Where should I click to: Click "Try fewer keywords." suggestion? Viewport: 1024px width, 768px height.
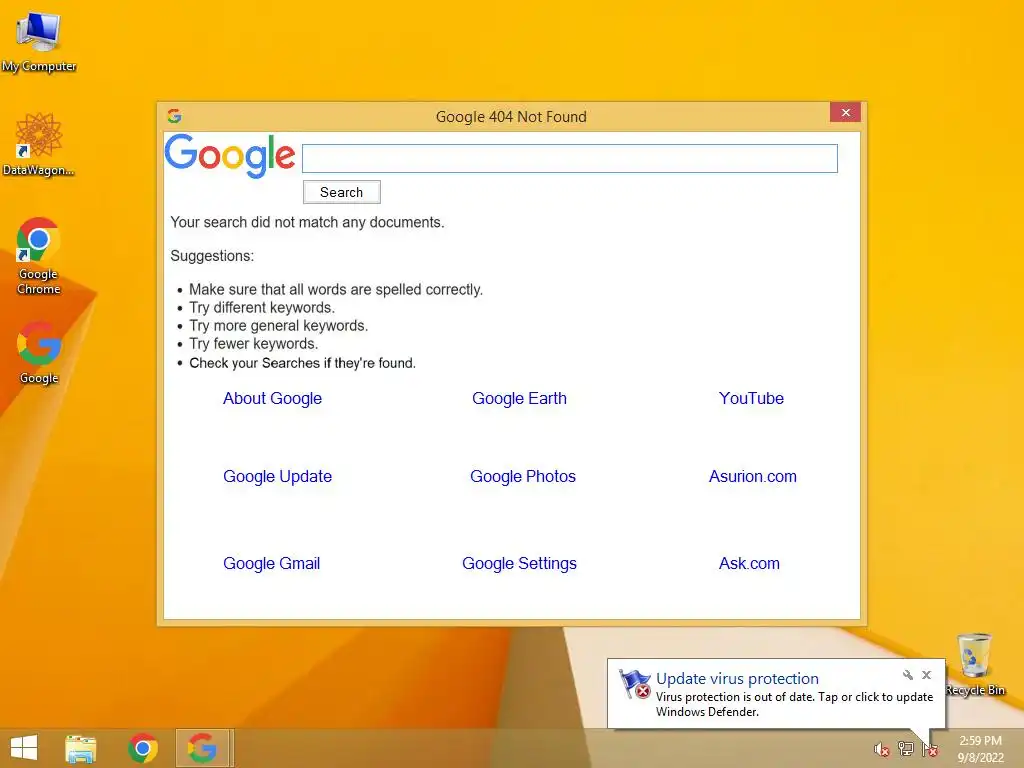point(253,344)
